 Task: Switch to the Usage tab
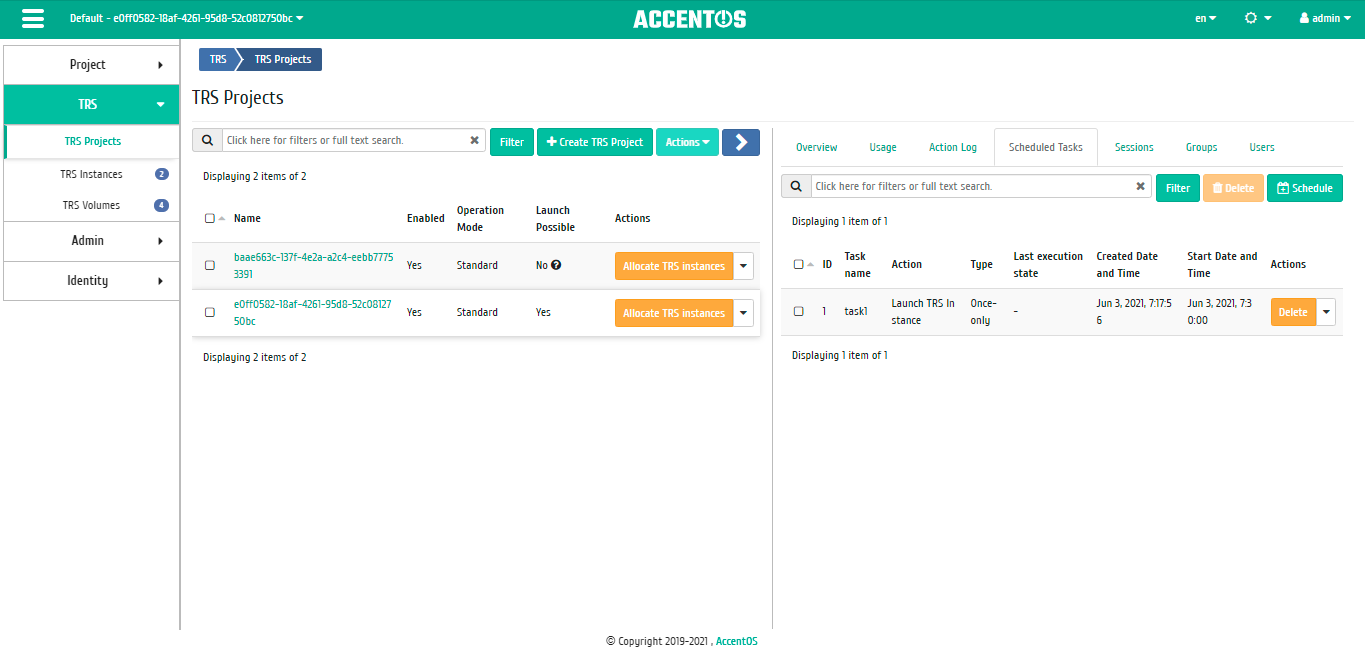(x=883, y=147)
